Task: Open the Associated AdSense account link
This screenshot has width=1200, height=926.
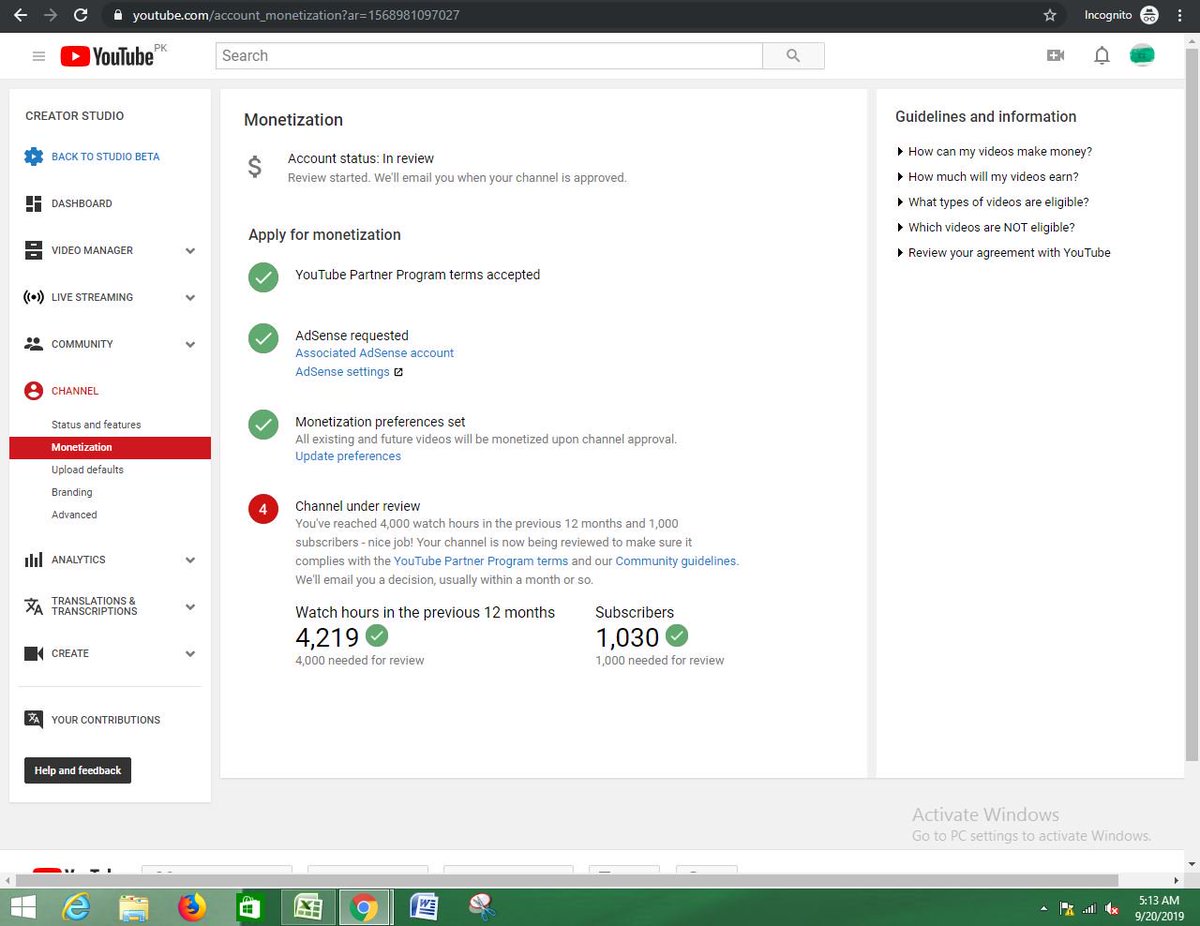Action: 374,353
